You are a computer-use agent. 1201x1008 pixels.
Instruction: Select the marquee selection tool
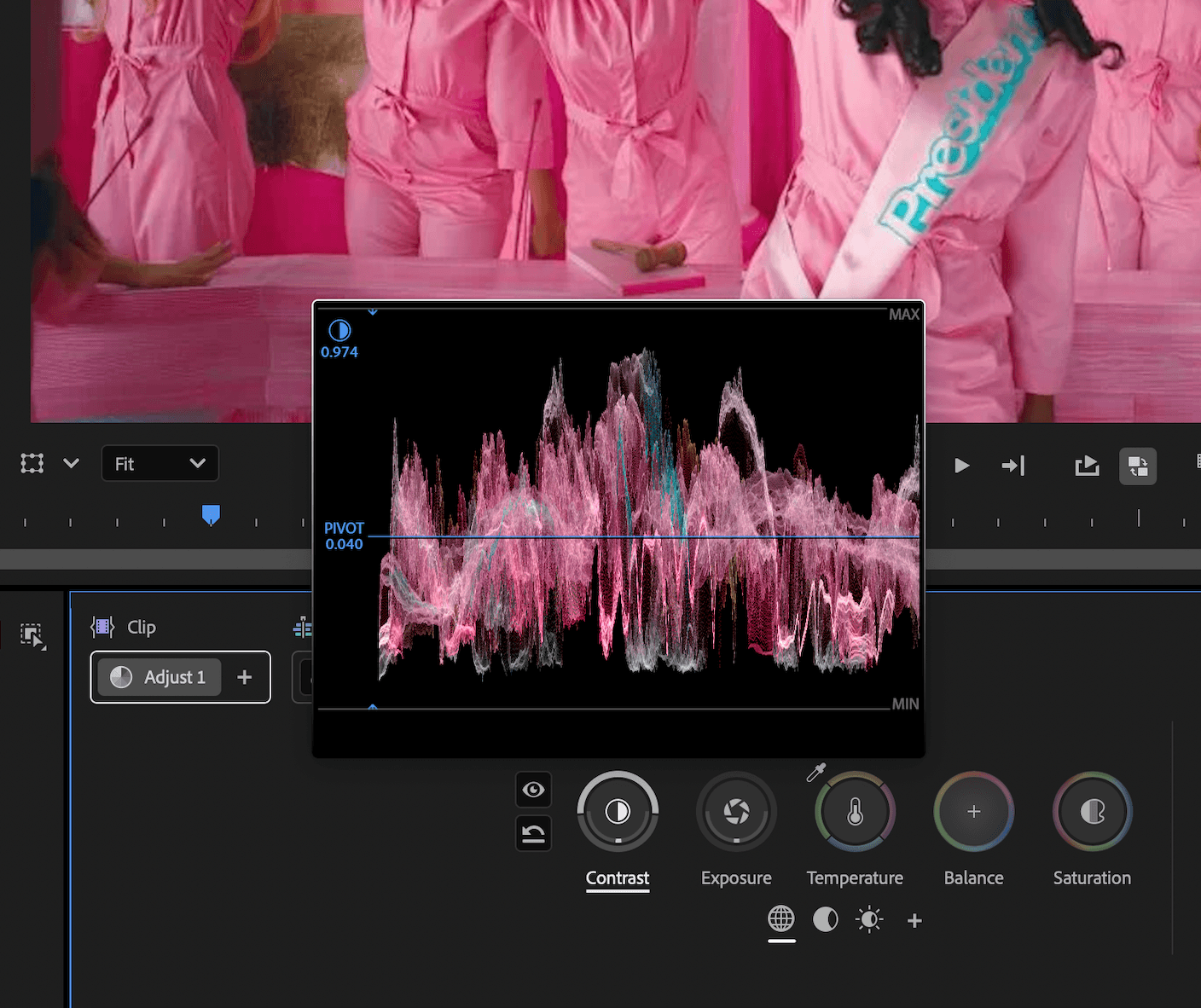[x=32, y=635]
